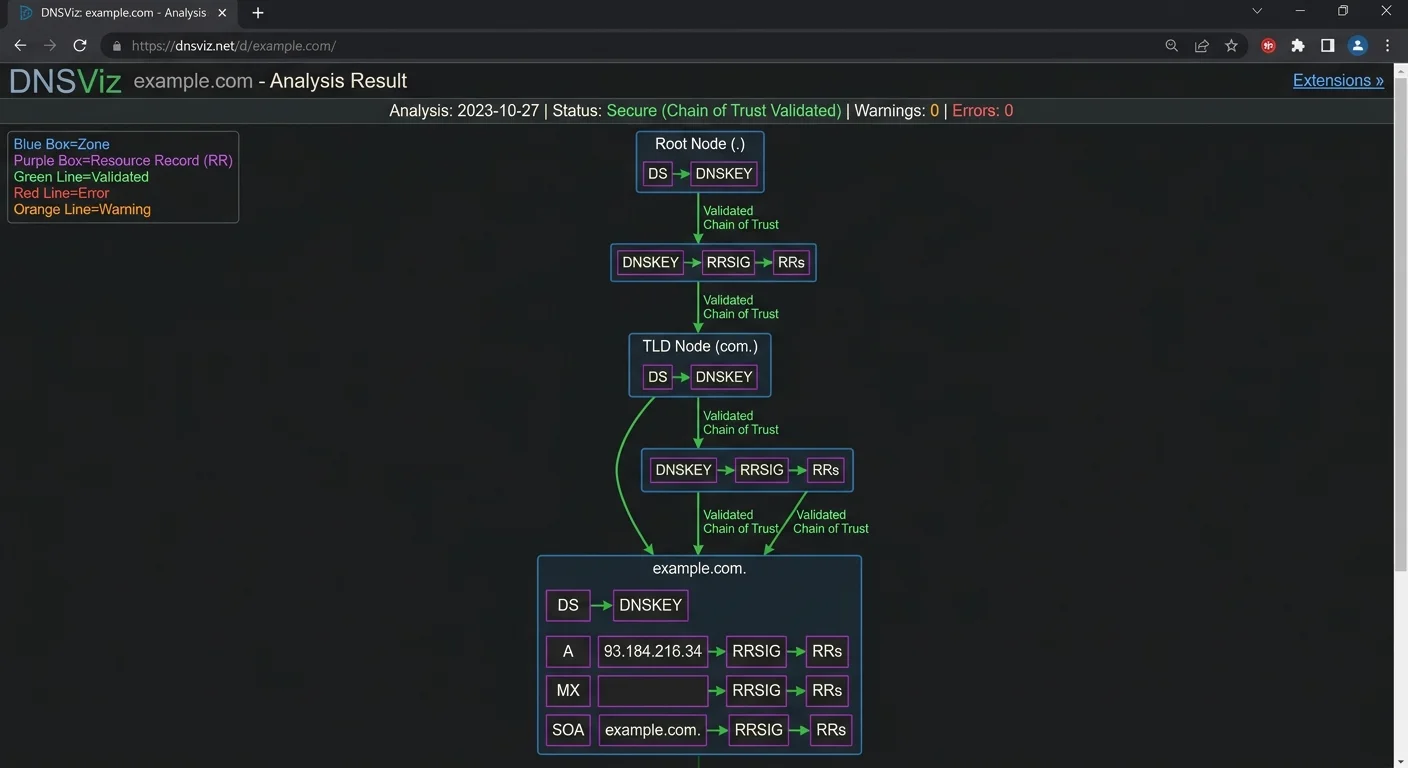Close the DNSViz example.com tab
Screen dimensions: 1408x768
point(223,13)
